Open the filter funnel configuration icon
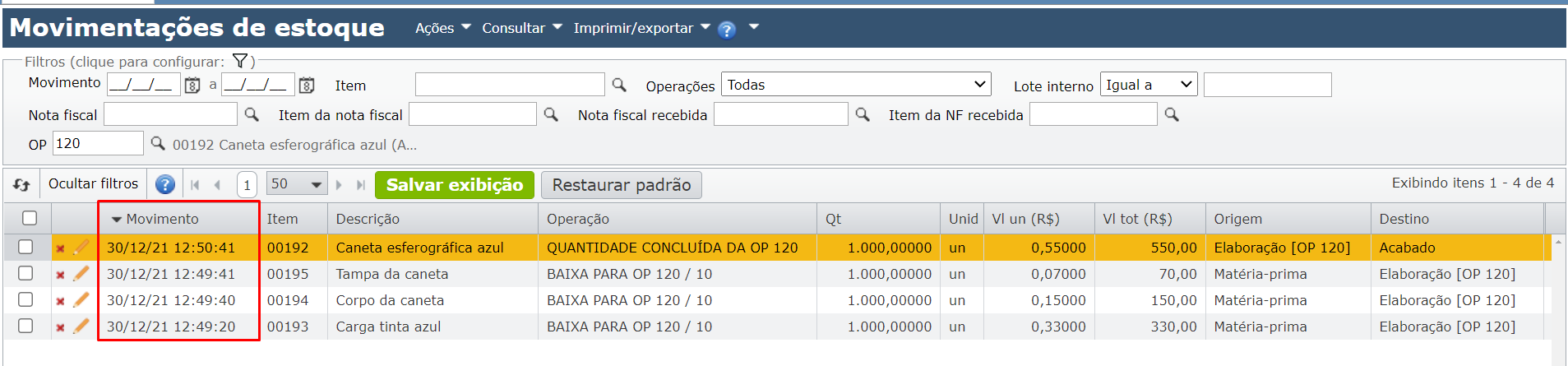This screenshot has width=1568, height=366. (240, 61)
